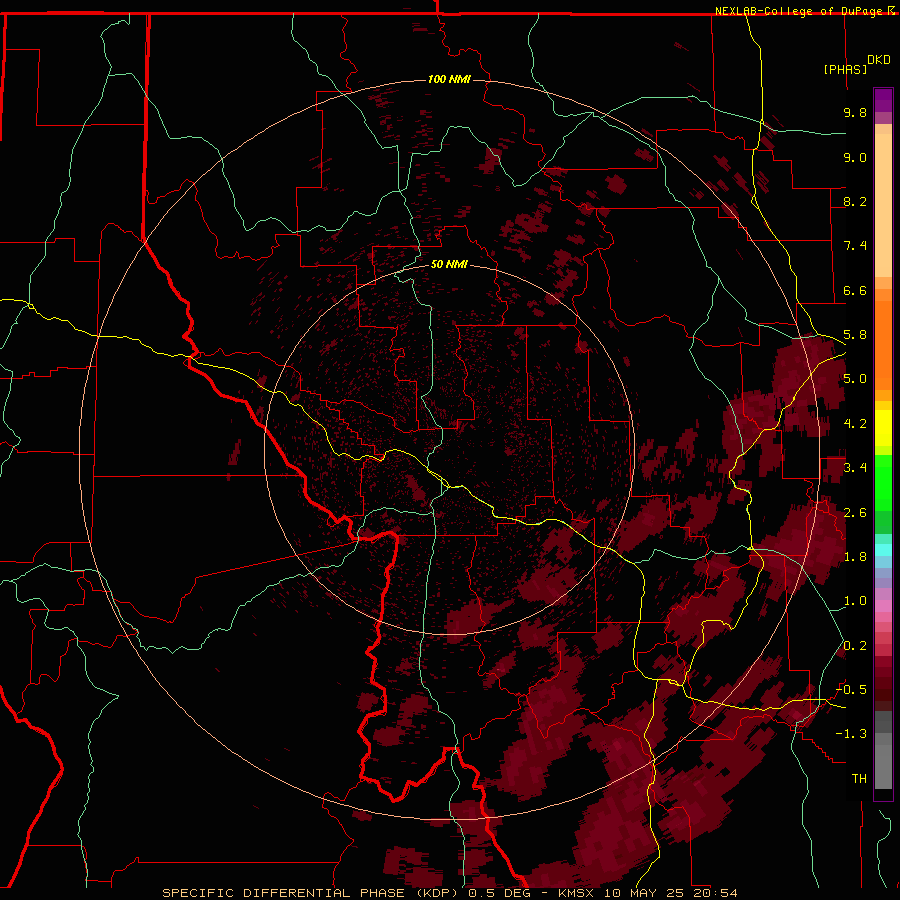The image size is (900, 900).
Task: Click the 50 NMI range ring label
Action: pos(449,264)
